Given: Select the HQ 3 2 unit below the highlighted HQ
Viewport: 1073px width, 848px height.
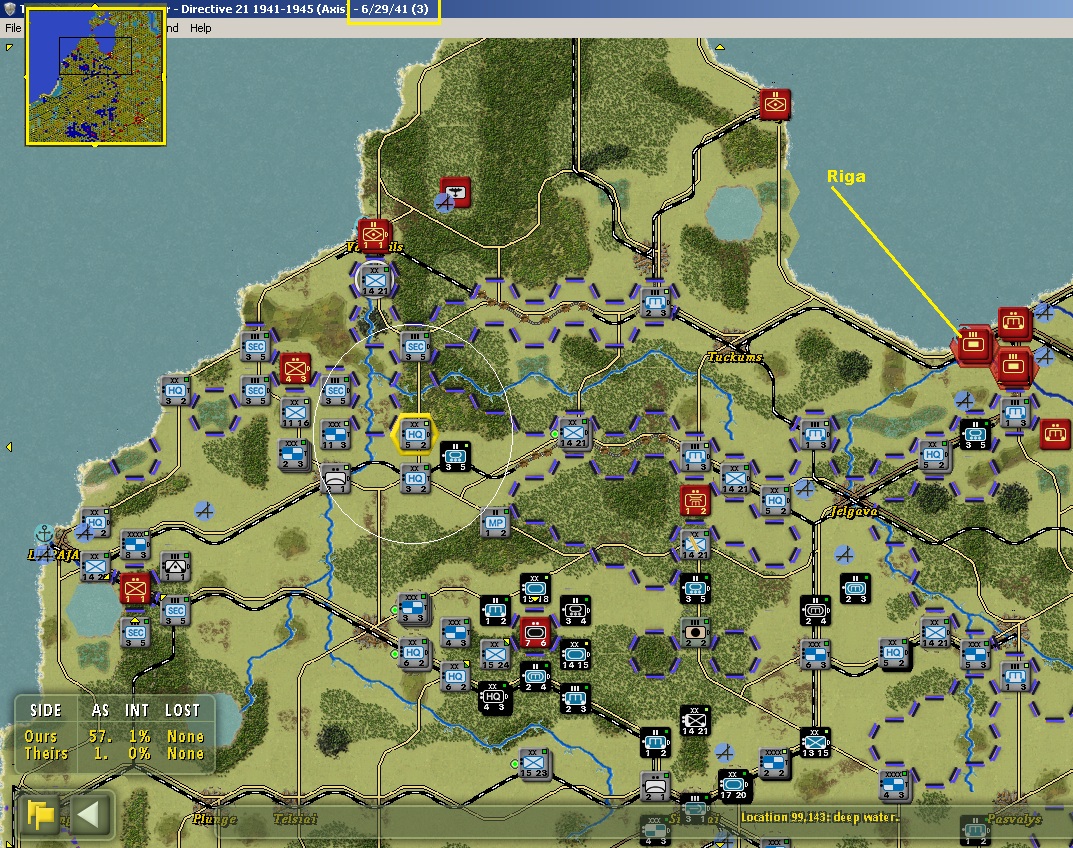Looking at the screenshot, I should coord(415,478).
